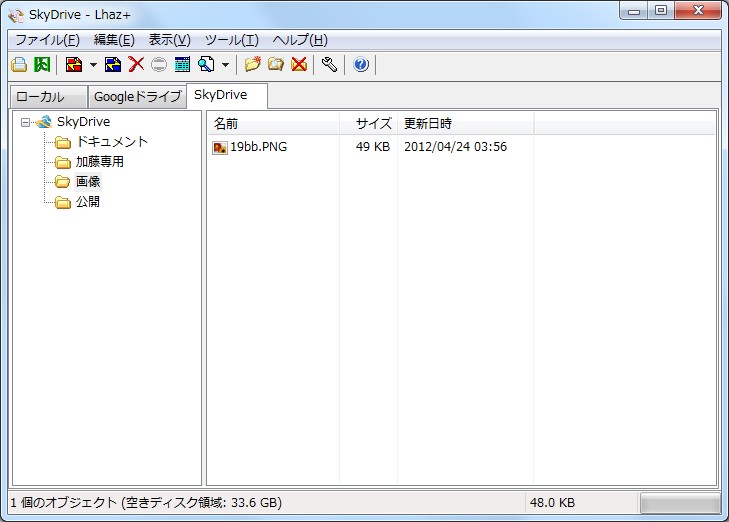Select the 公開 folder in tree
The image size is (729, 522).
[x=88, y=202]
